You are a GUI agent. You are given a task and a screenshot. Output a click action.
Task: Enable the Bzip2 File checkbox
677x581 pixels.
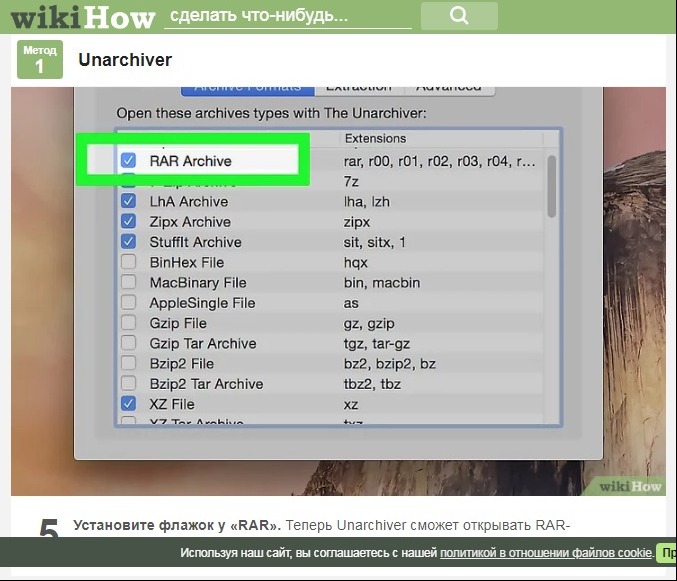coord(128,363)
